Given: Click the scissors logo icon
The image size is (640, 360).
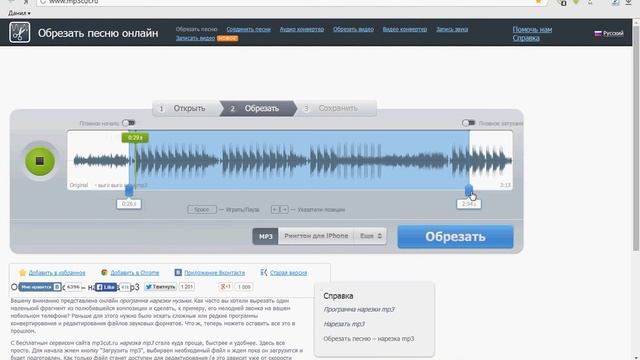Looking at the screenshot, I should [19, 32].
